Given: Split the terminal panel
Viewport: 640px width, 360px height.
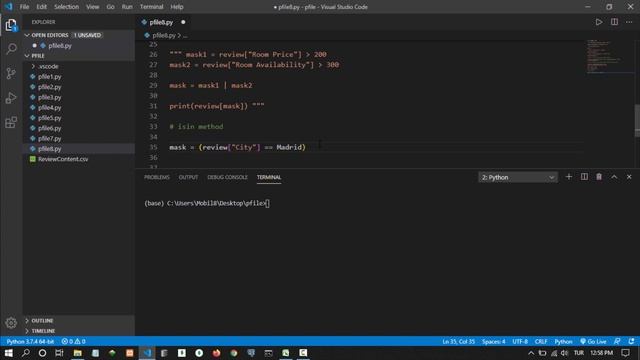Looking at the screenshot, I should coord(584,177).
